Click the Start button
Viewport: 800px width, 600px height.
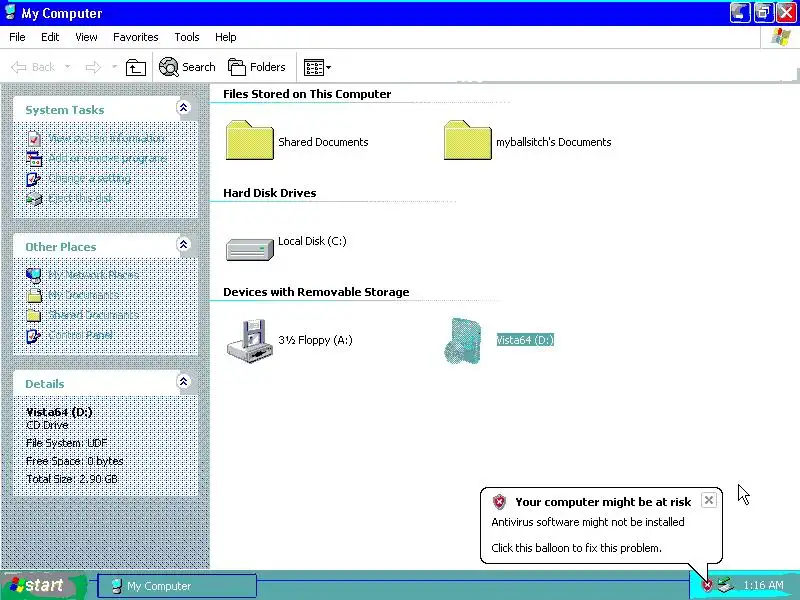(x=43, y=585)
